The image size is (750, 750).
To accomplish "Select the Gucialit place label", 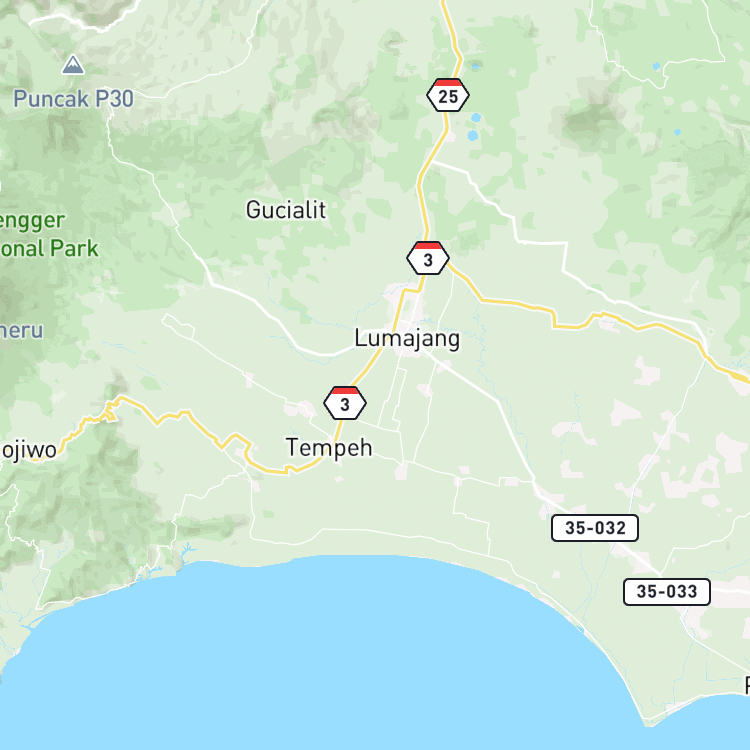I will coord(286,210).
